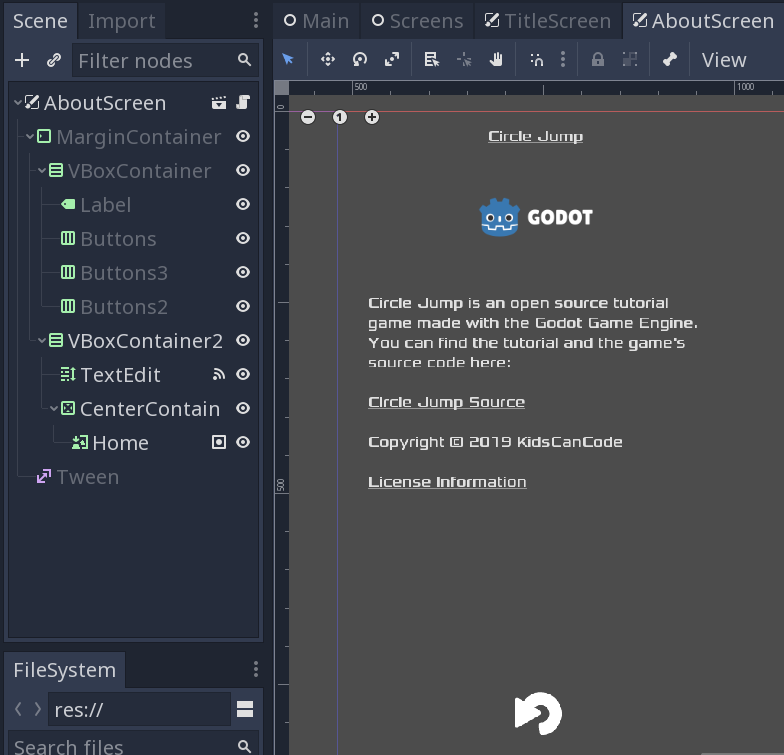Open the TitleScreen scene tab
This screenshot has width=784, height=755.
[548, 21]
